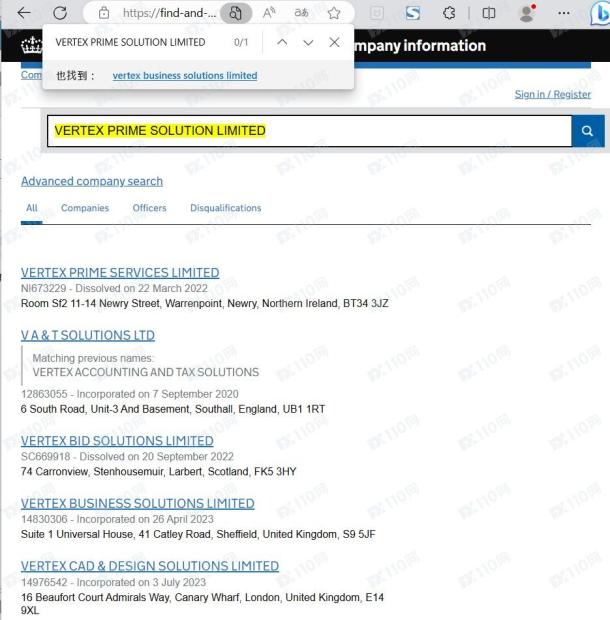Click the 'Matching previous names:' label
Viewport: 610px width, 620px height.
93,358
